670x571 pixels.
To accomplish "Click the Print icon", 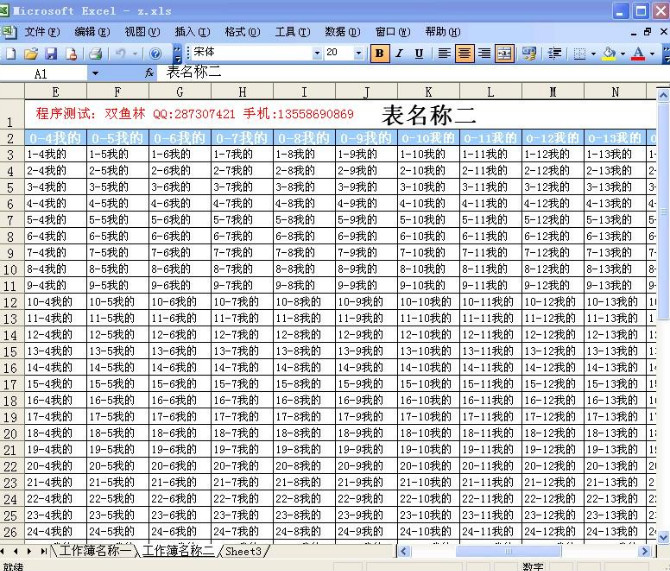I will coord(95,53).
